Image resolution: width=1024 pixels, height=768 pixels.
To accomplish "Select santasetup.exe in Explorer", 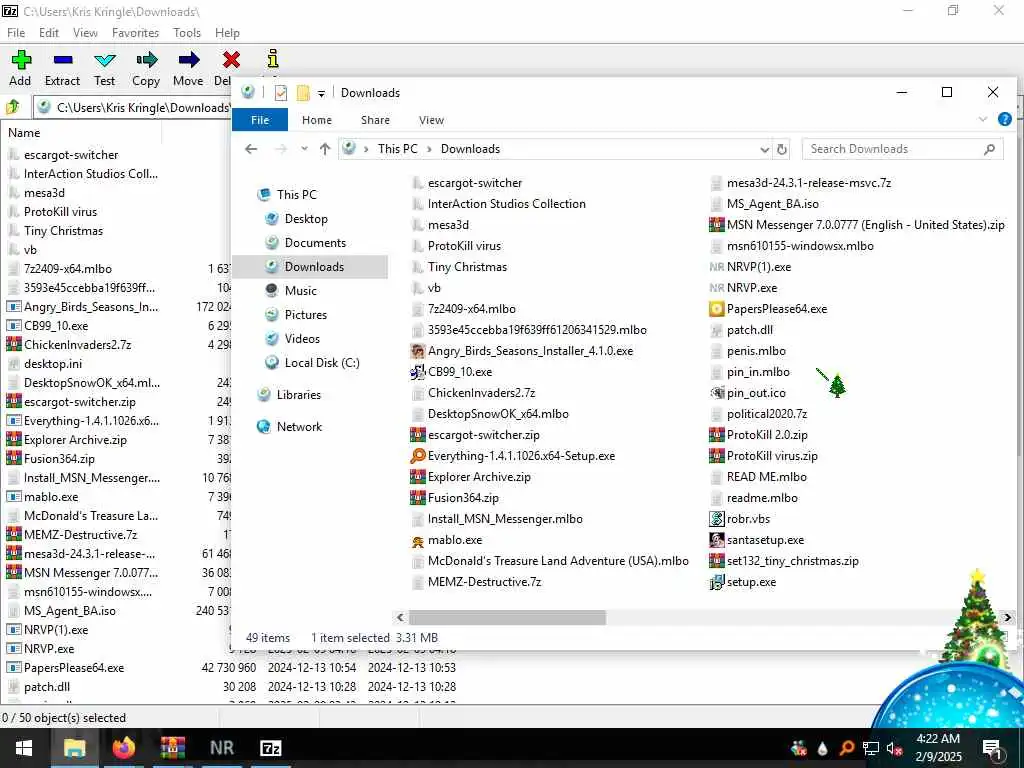I will (x=756, y=540).
